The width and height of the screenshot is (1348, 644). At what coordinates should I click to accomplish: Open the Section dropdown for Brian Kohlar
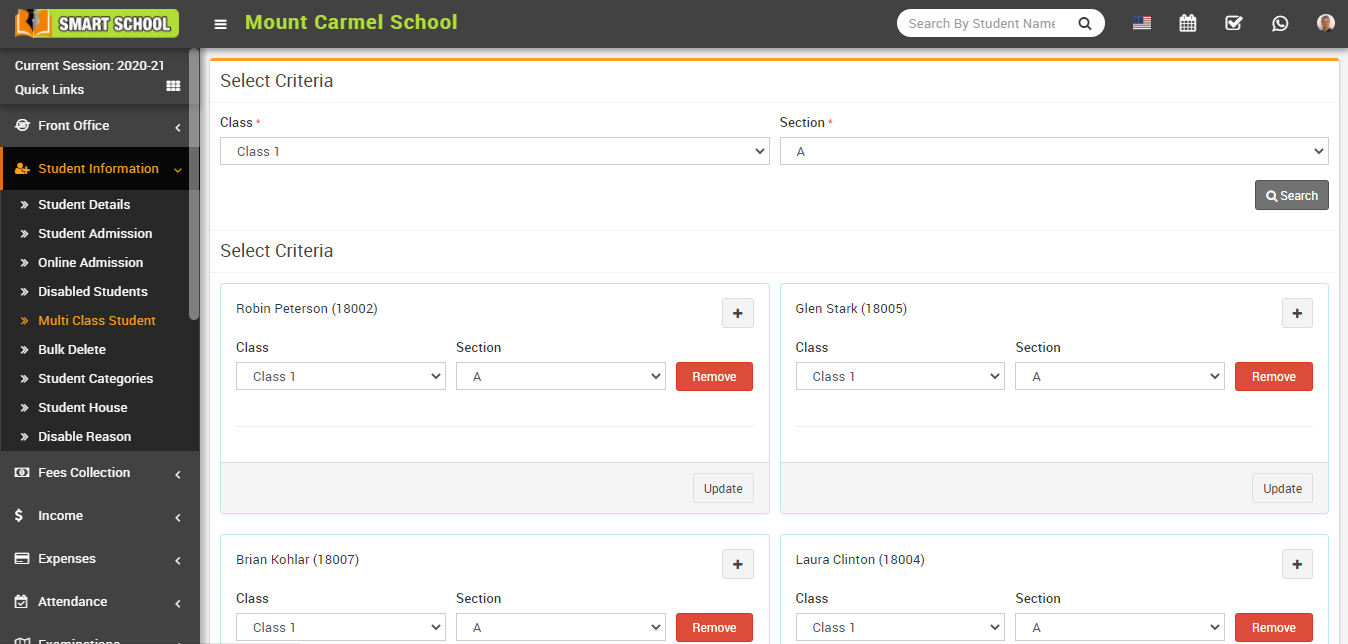coord(560,627)
